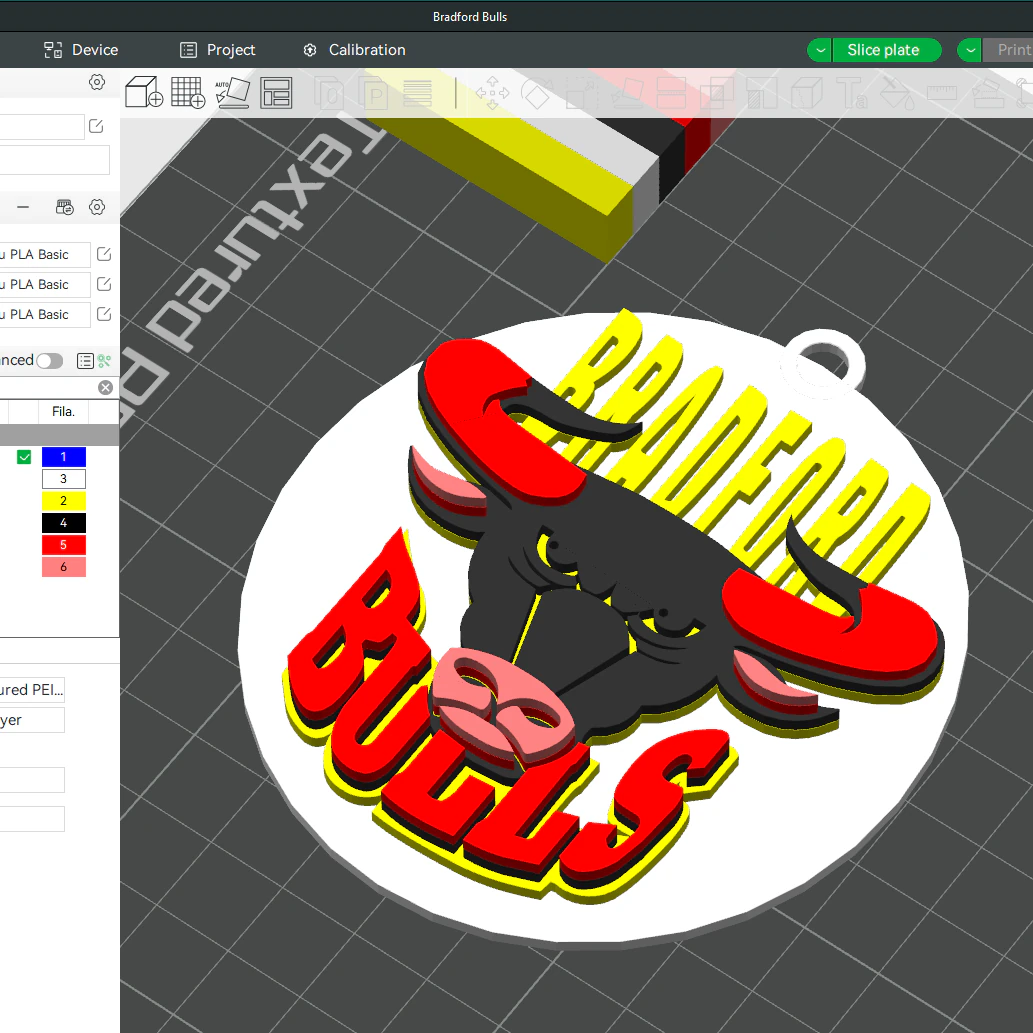Select the Measure ruler tool
1033x1033 pixels.
(941, 94)
